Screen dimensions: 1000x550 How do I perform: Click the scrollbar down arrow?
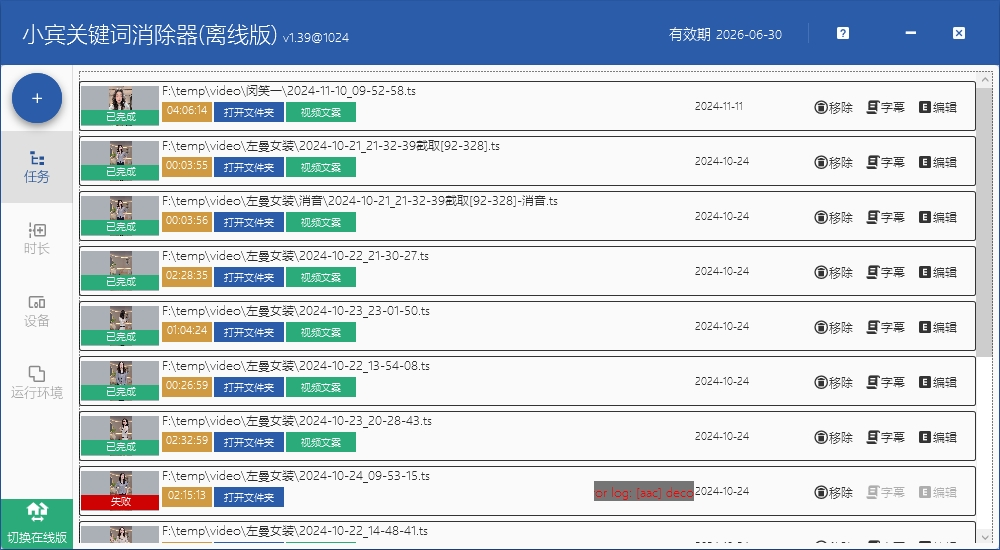point(984,537)
